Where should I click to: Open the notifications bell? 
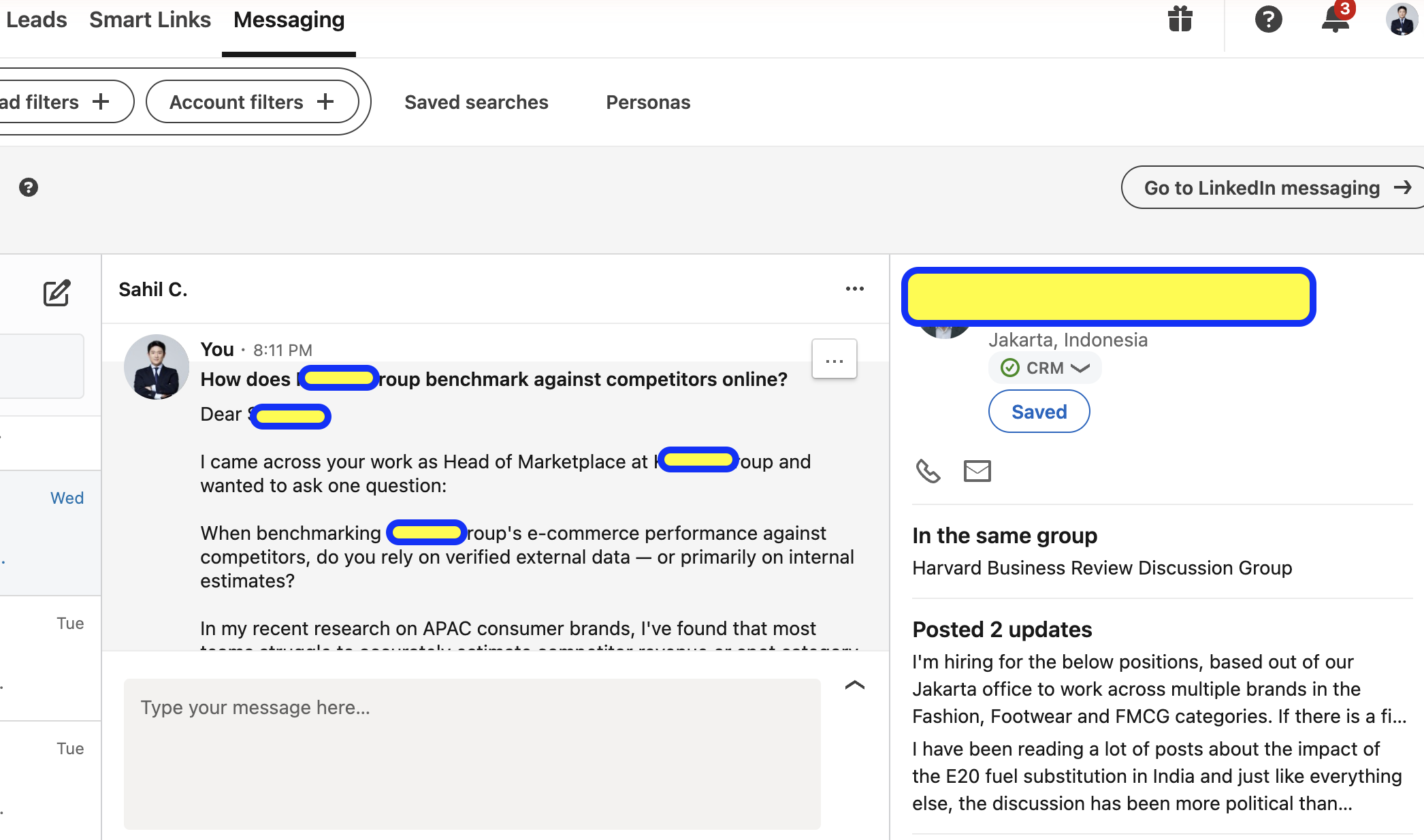[1336, 20]
